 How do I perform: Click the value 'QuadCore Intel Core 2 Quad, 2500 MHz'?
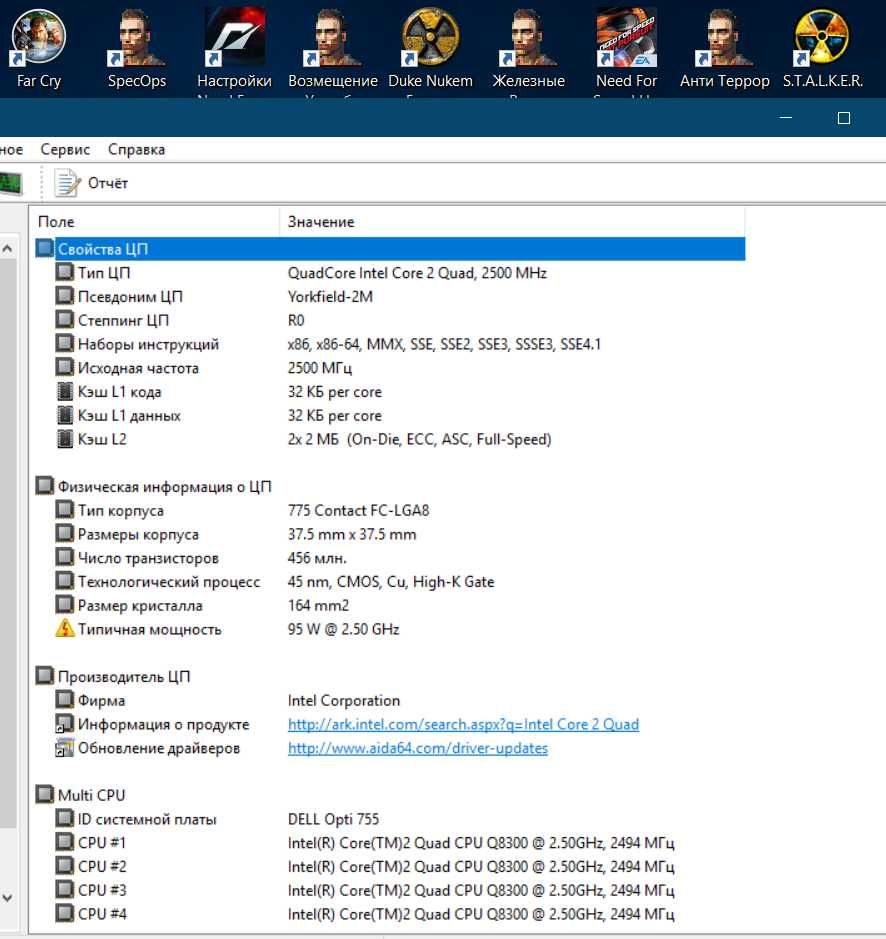(x=417, y=273)
